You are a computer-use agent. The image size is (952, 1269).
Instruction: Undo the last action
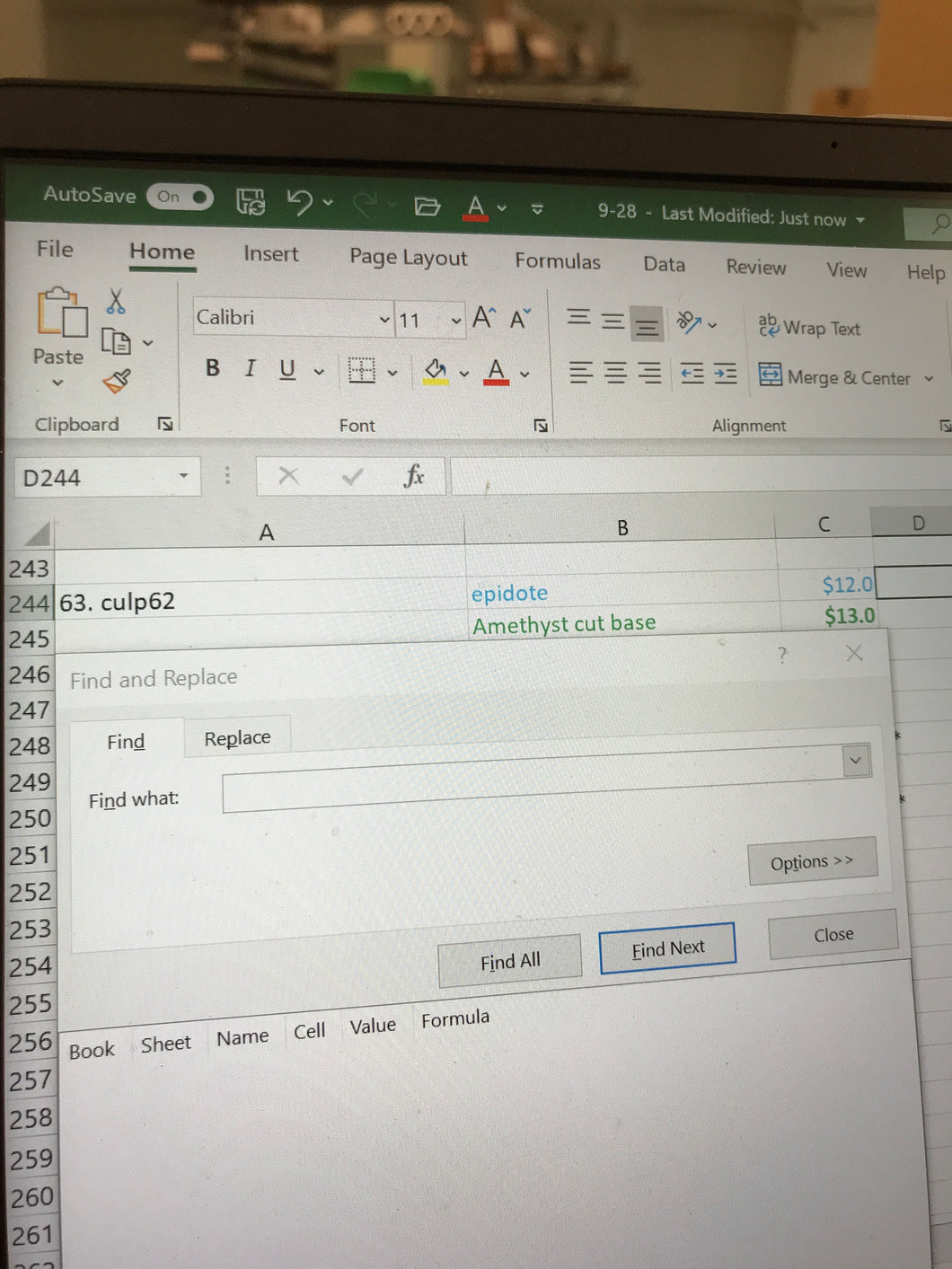pos(300,202)
